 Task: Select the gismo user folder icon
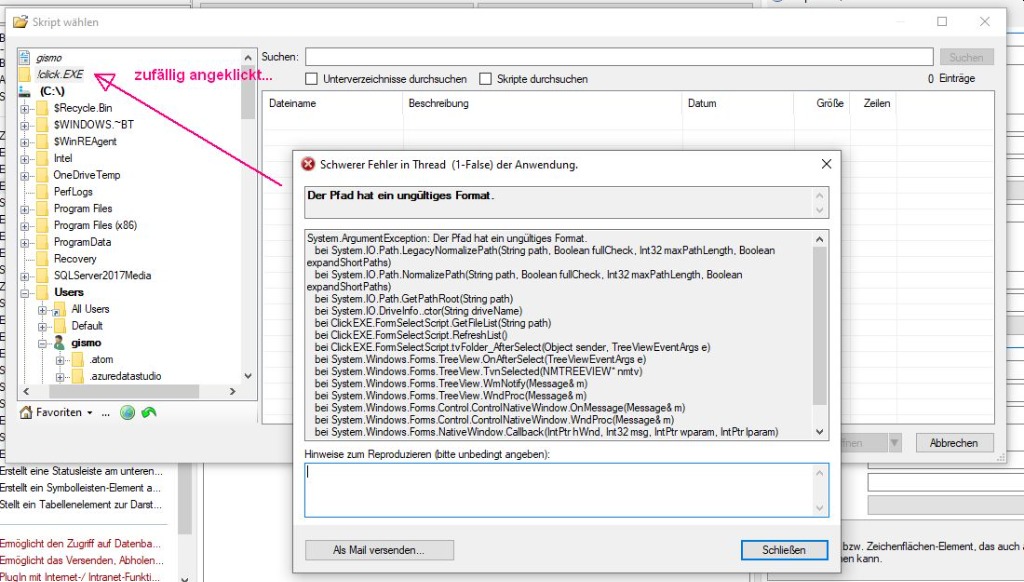click(x=59, y=342)
